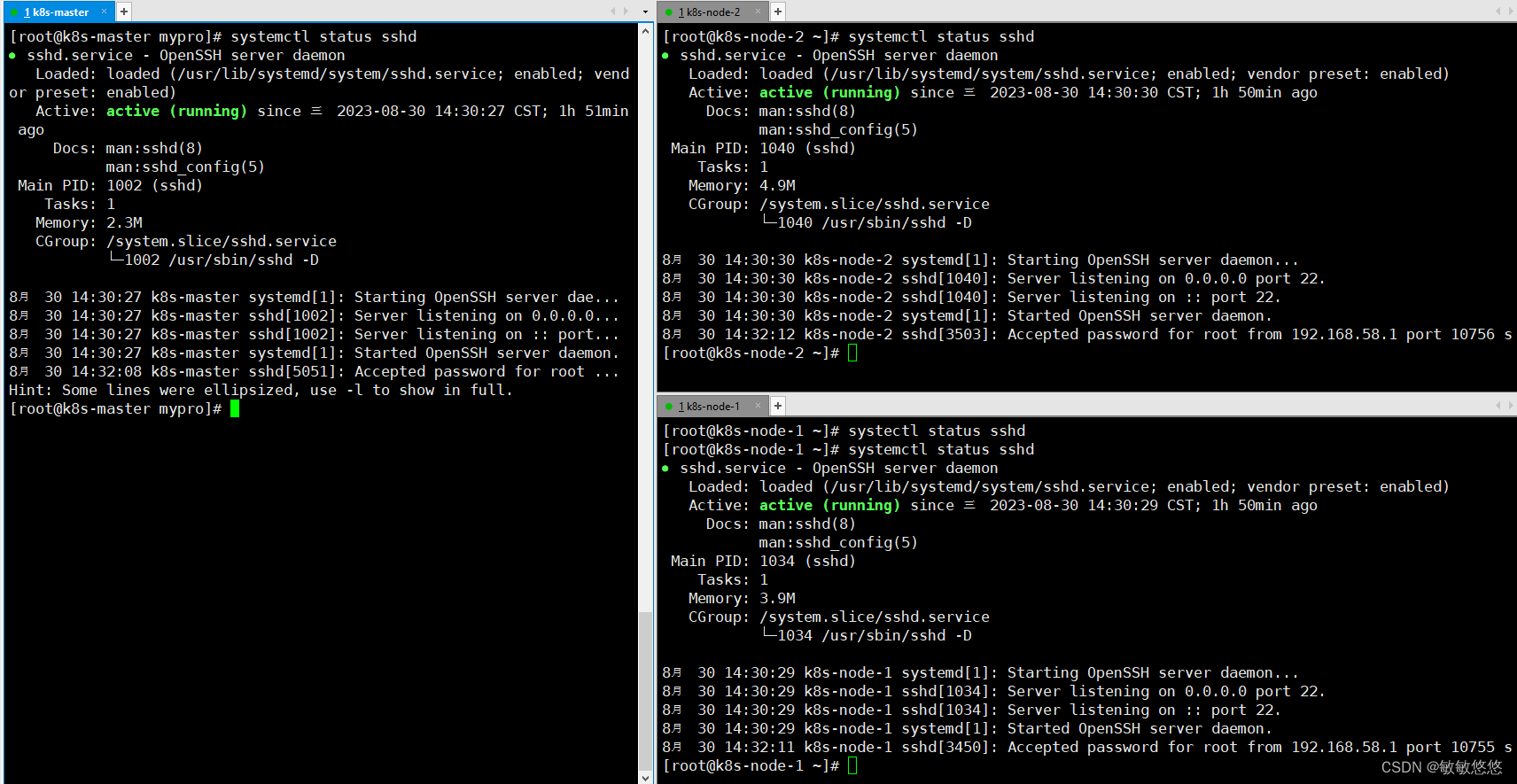Image resolution: width=1517 pixels, height=784 pixels.
Task: Click the green cursor at k8s-master prompt
Action: click(235, 408)
